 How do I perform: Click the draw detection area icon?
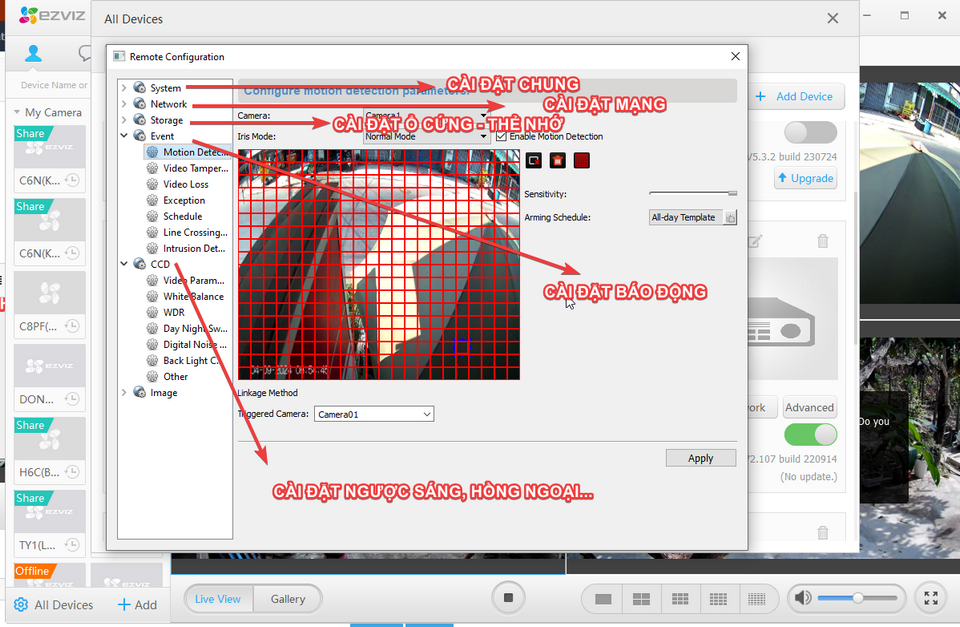534,160
